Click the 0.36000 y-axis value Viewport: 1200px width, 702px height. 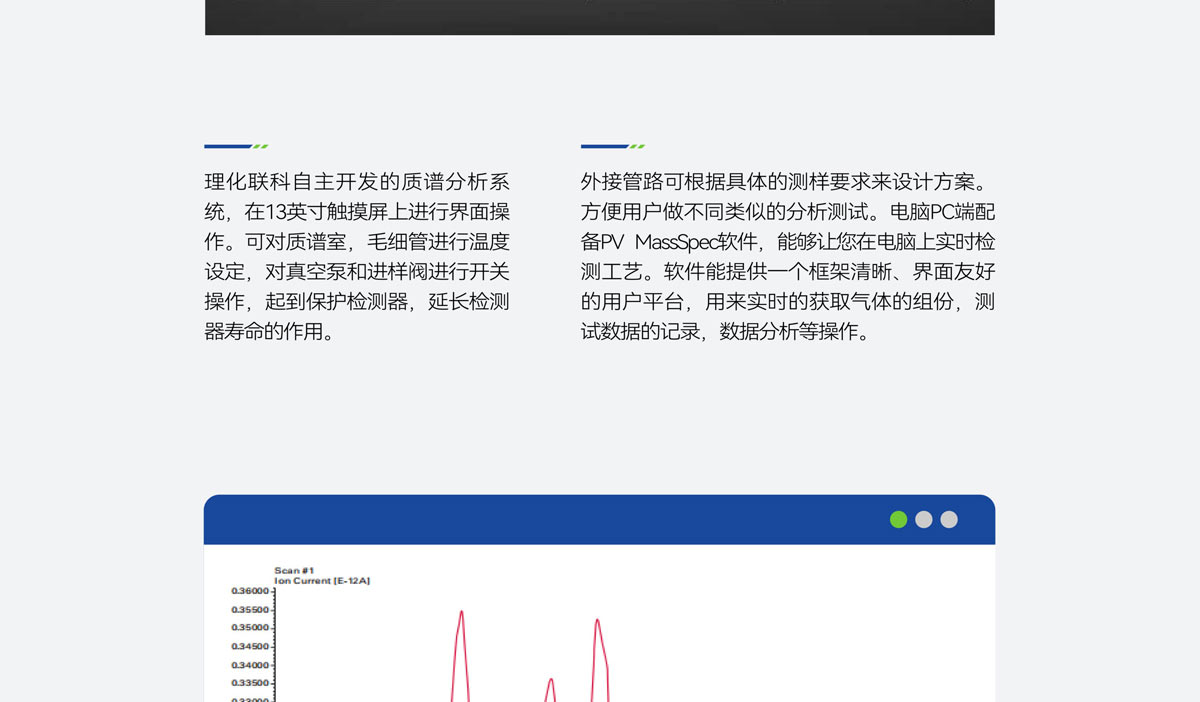point(250,591)
